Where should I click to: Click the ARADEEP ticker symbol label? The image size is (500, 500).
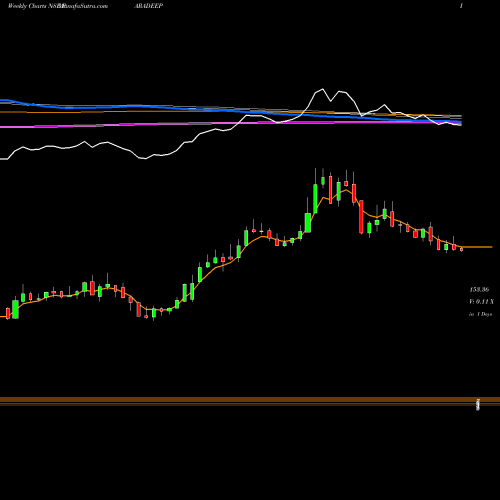(x=148, y=6)
